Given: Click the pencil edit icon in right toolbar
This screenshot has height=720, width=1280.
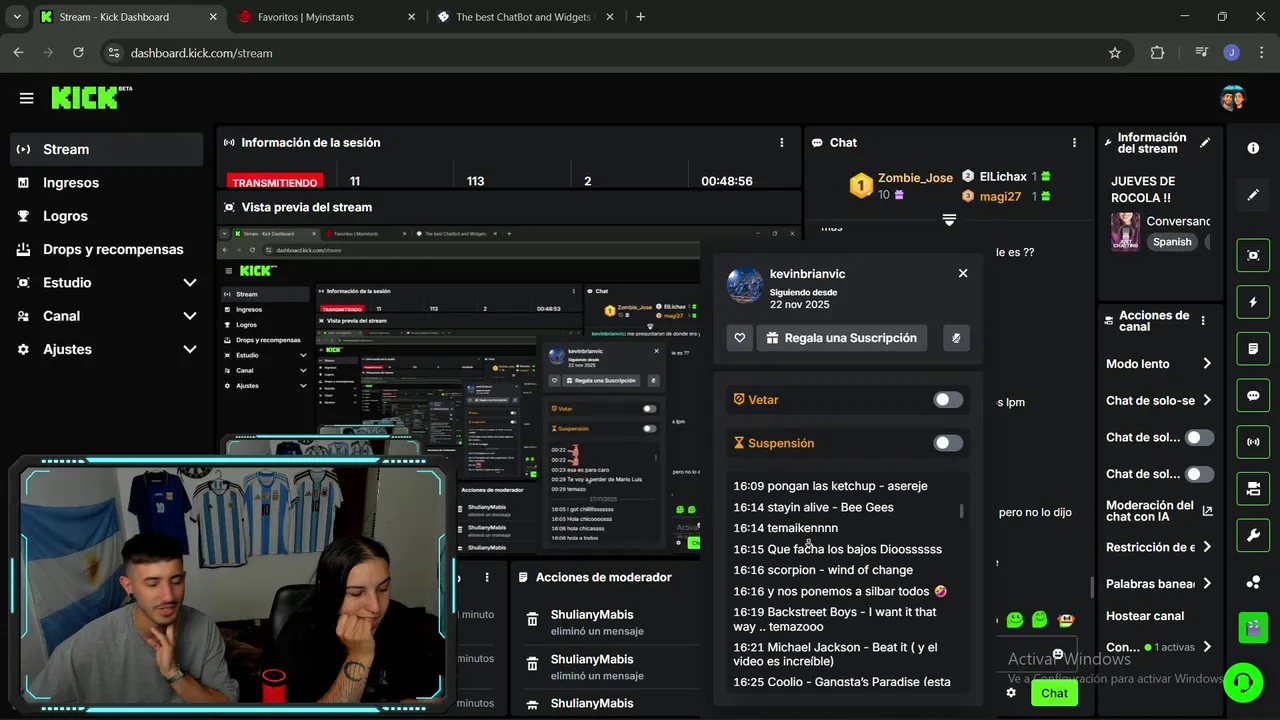Looking at the screenshot, I should point(1253,195).
